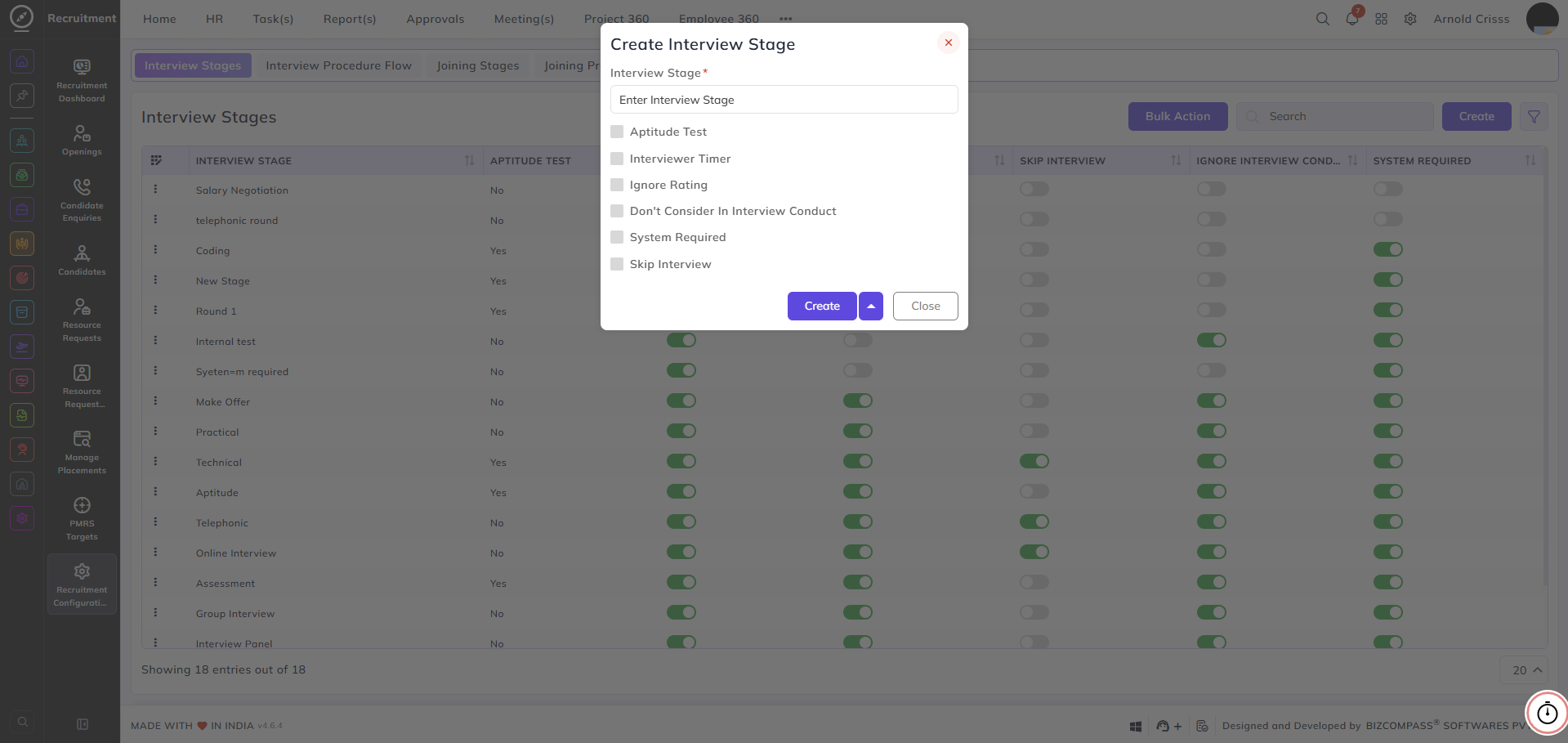Switch to the Joining Stages tab
This screenshot has height=743, width=1568.
478,65
